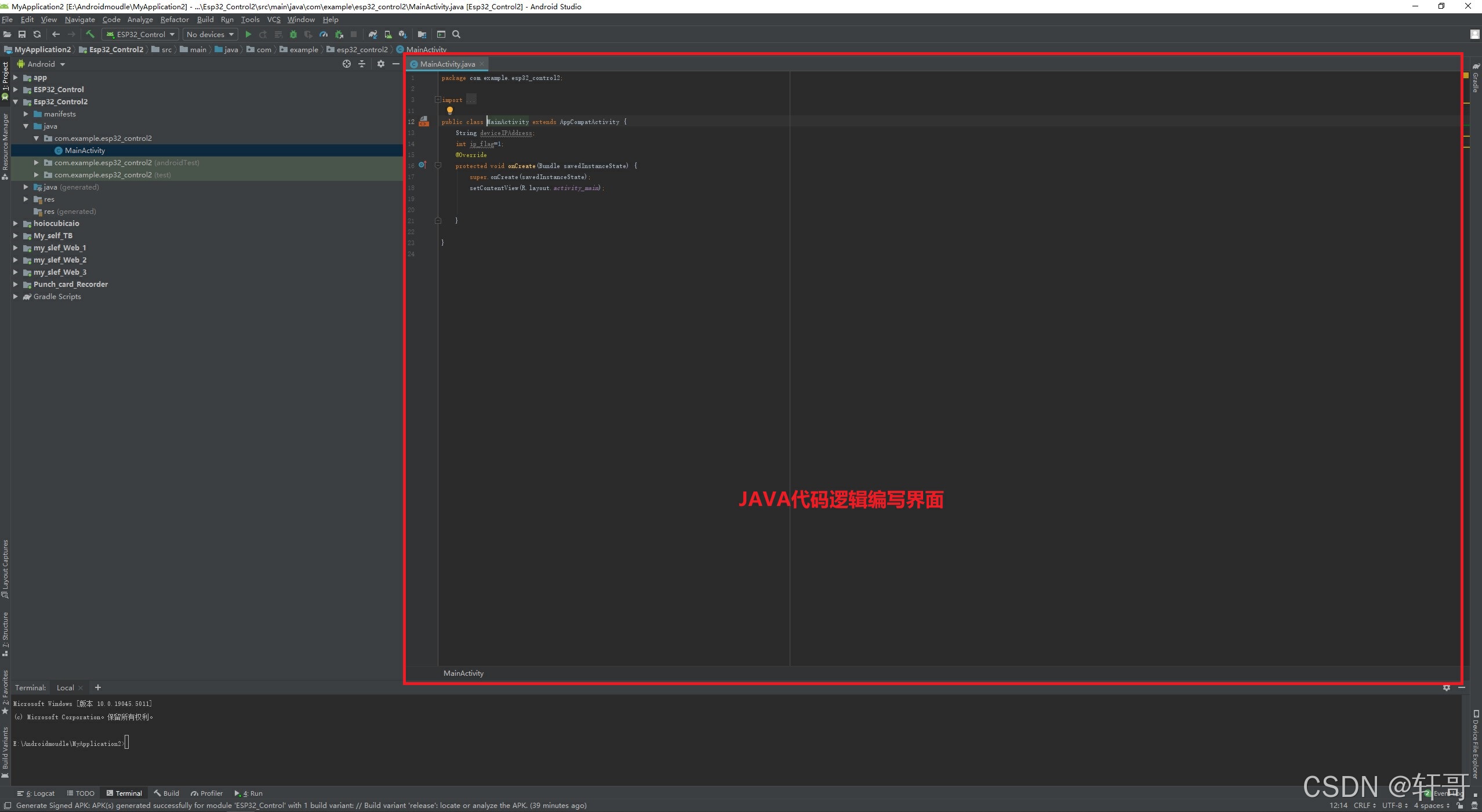Open the Refactor menu

174,19
